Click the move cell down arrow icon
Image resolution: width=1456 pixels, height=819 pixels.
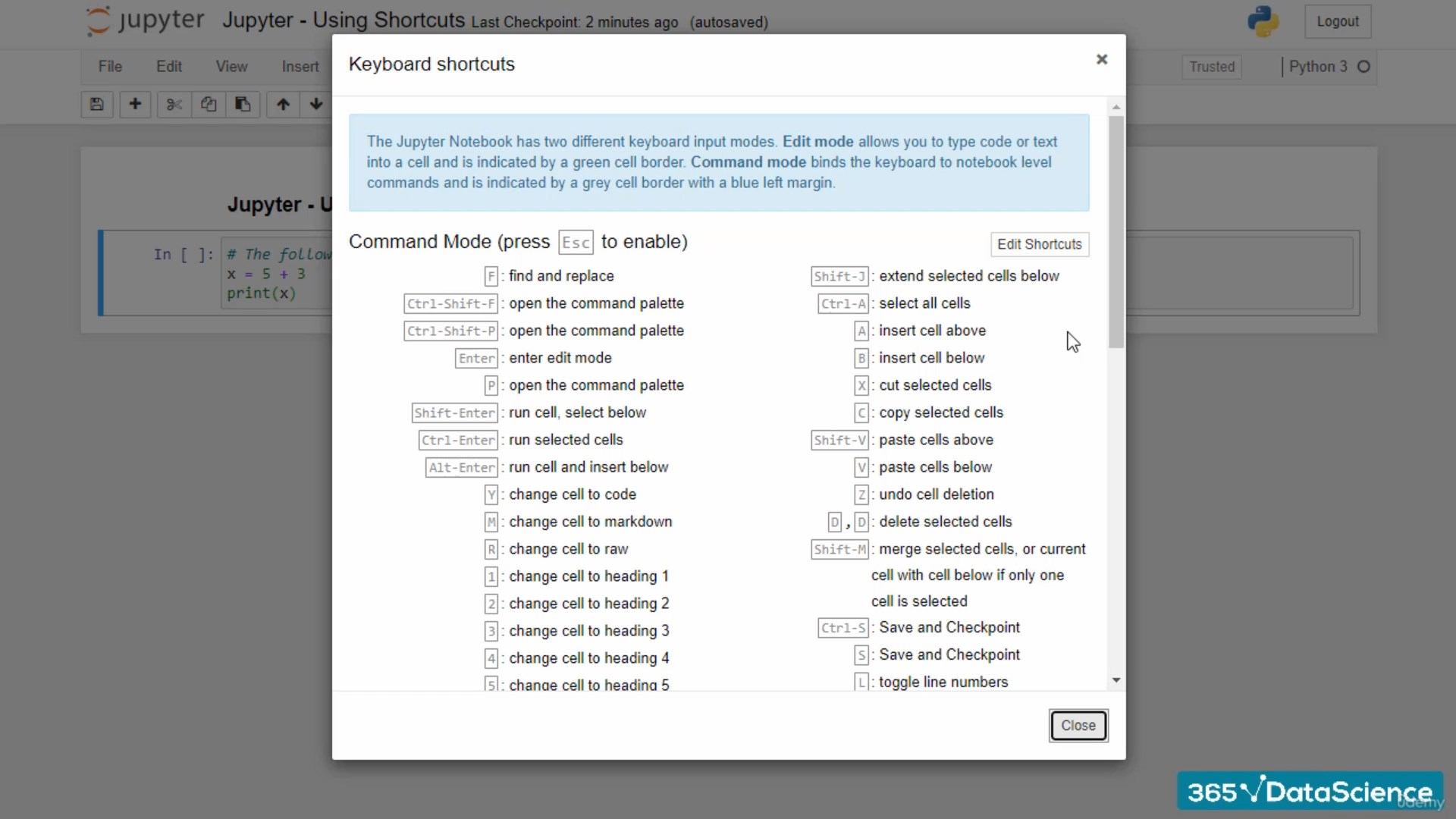(316, 105)
